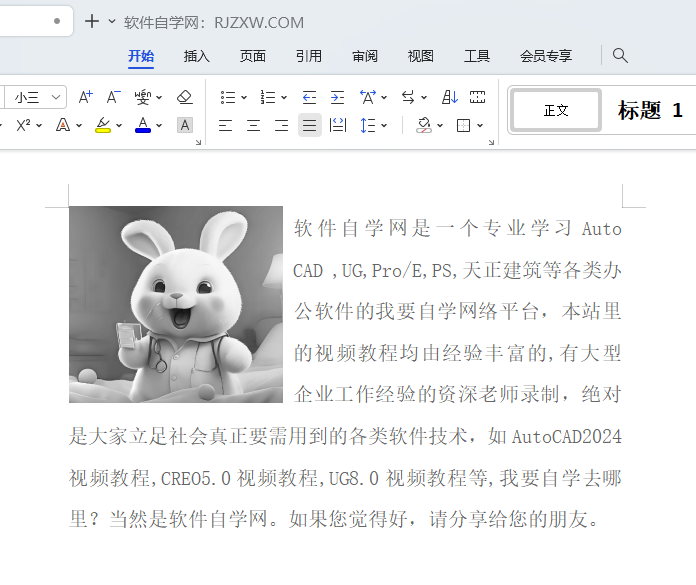
Task: Apply the 正文 style
Action: point(556,110)
